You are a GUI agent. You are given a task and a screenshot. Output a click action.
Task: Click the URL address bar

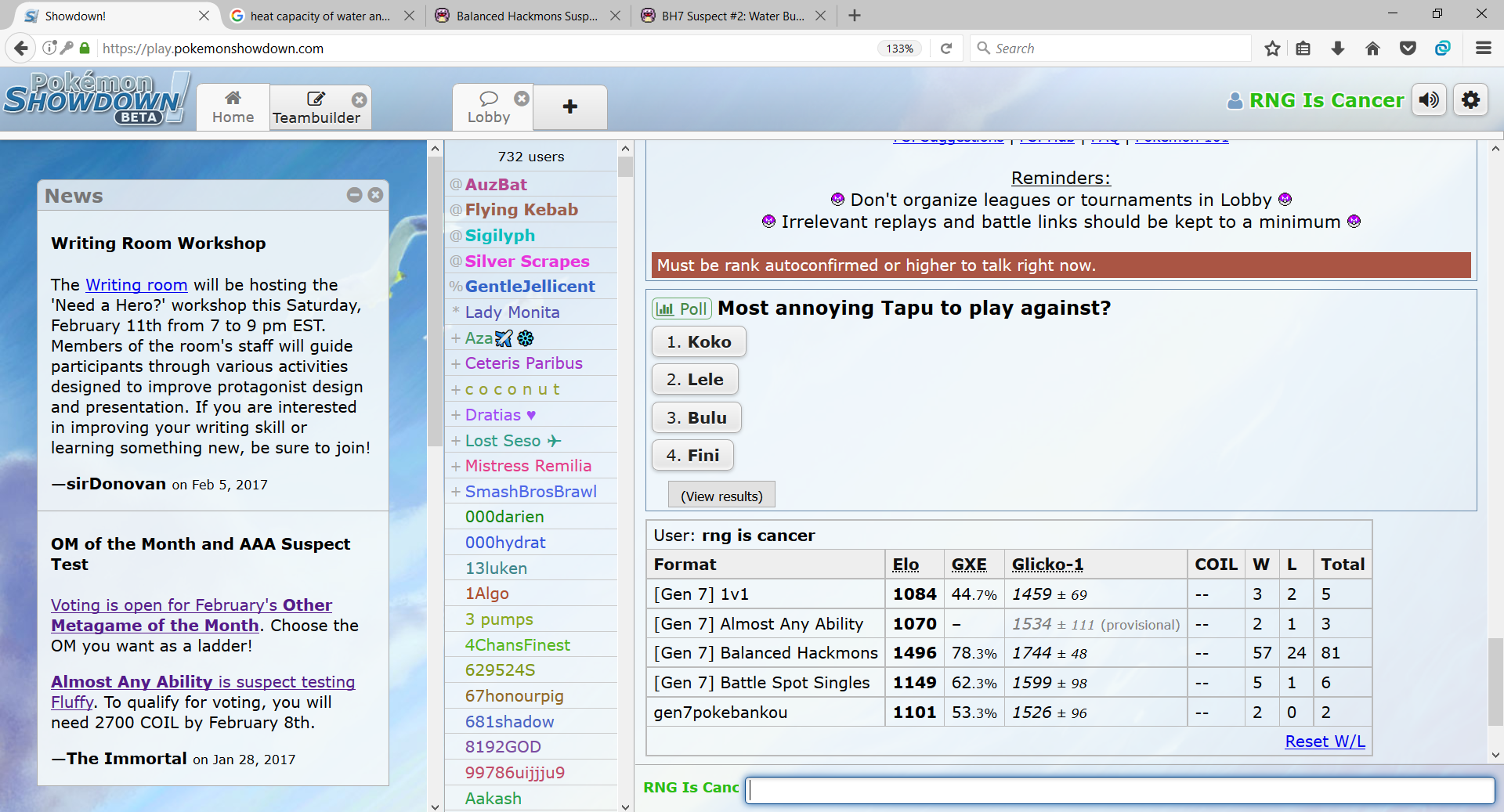[x=486, y=49]
